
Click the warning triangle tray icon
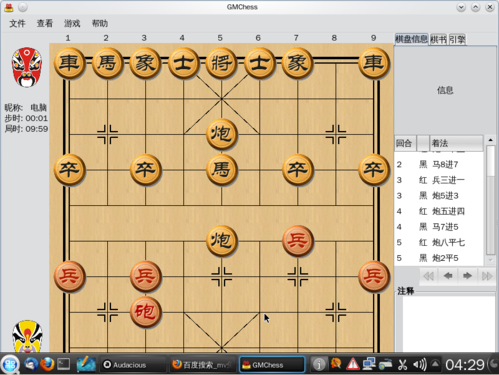[352, 364]
